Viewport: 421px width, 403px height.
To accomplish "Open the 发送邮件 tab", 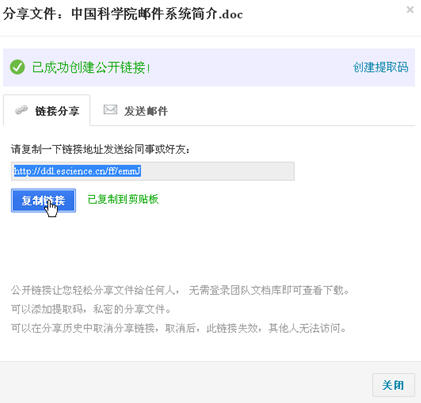I will (136, 111).
